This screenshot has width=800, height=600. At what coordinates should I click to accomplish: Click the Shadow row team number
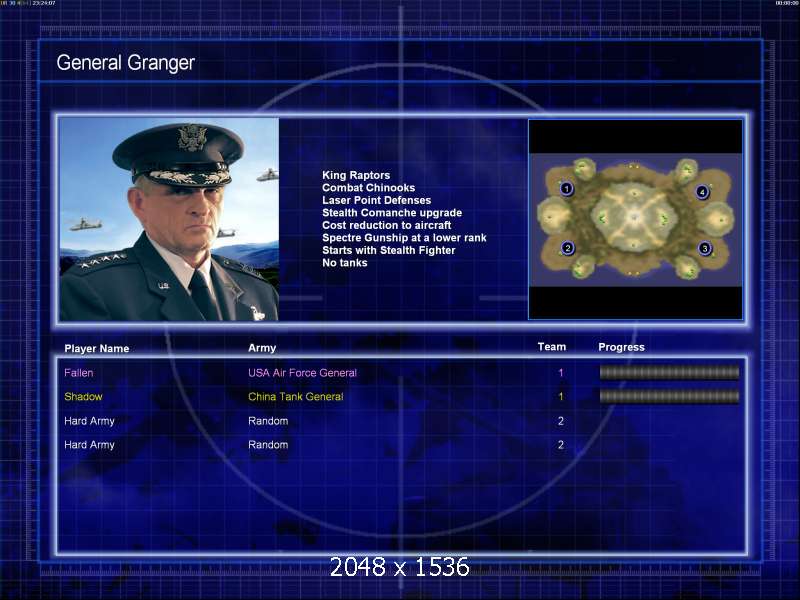(561, 396)
